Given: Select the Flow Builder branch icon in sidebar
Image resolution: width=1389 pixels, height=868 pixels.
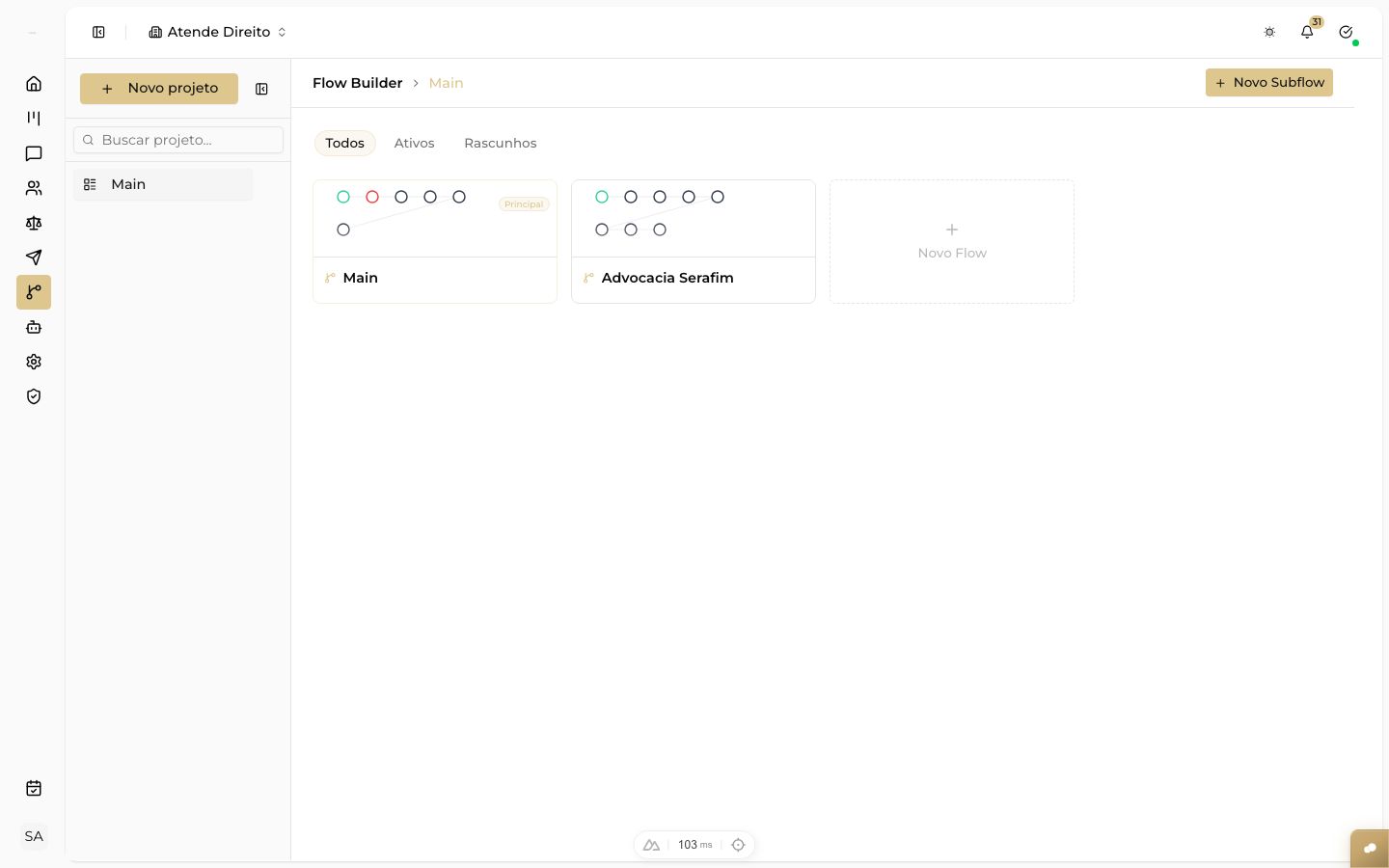Looking at the screenshot, I should (x=34, y=292).
